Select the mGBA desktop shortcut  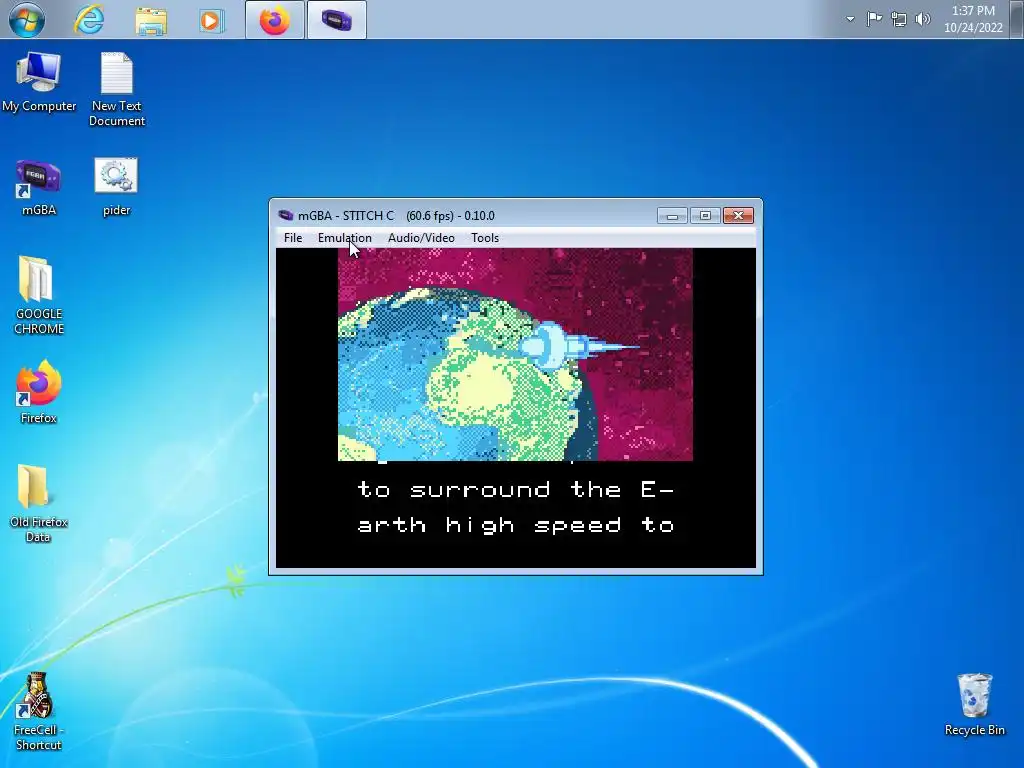(39, 187)
